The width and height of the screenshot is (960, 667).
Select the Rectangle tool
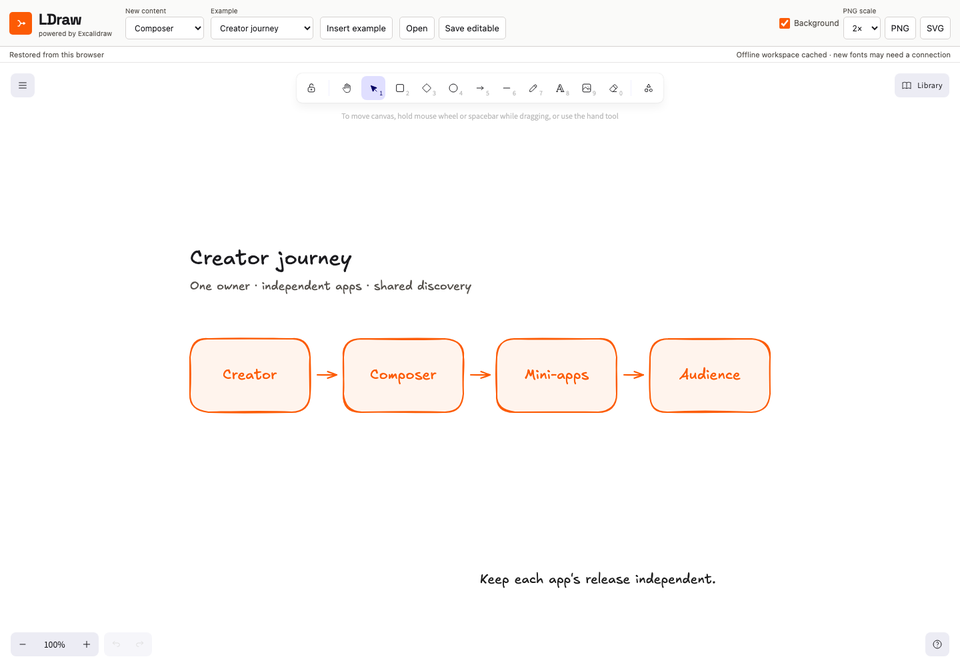(400, 88)
